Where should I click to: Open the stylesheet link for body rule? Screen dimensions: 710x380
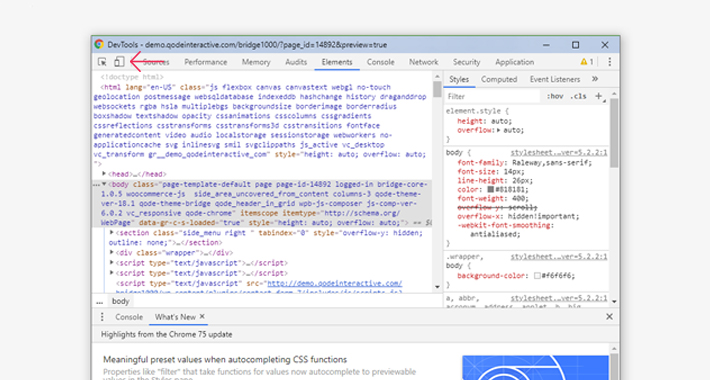click(559, 153)
